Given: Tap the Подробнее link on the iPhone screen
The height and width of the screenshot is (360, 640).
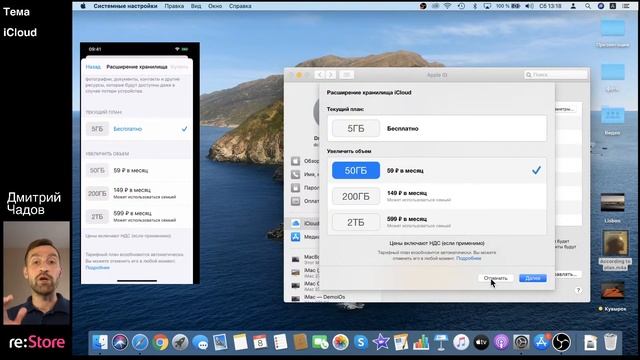Looking at the screenshot, I should 98,267.
